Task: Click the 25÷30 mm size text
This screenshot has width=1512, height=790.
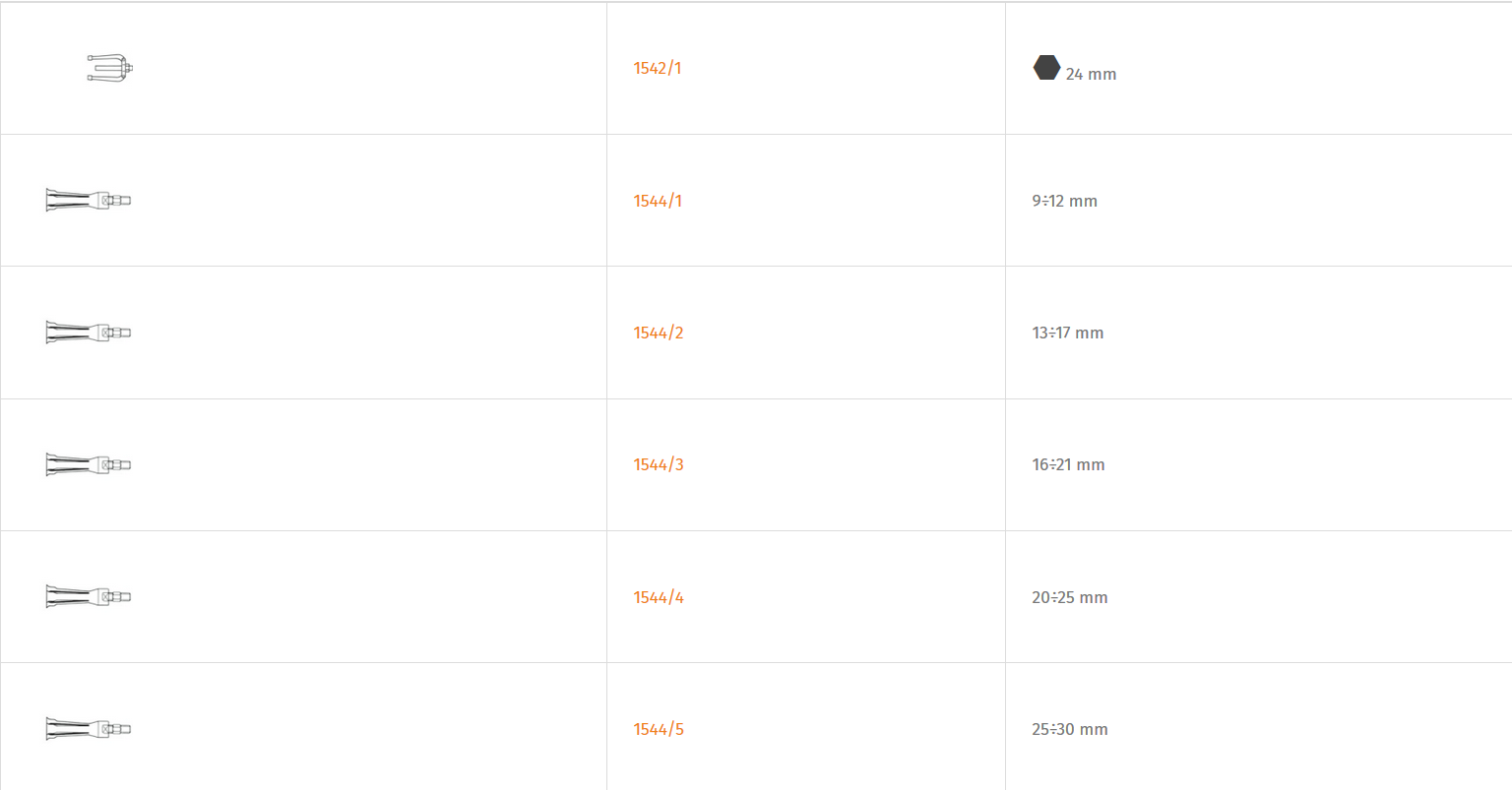Action: coord(1069,729)
